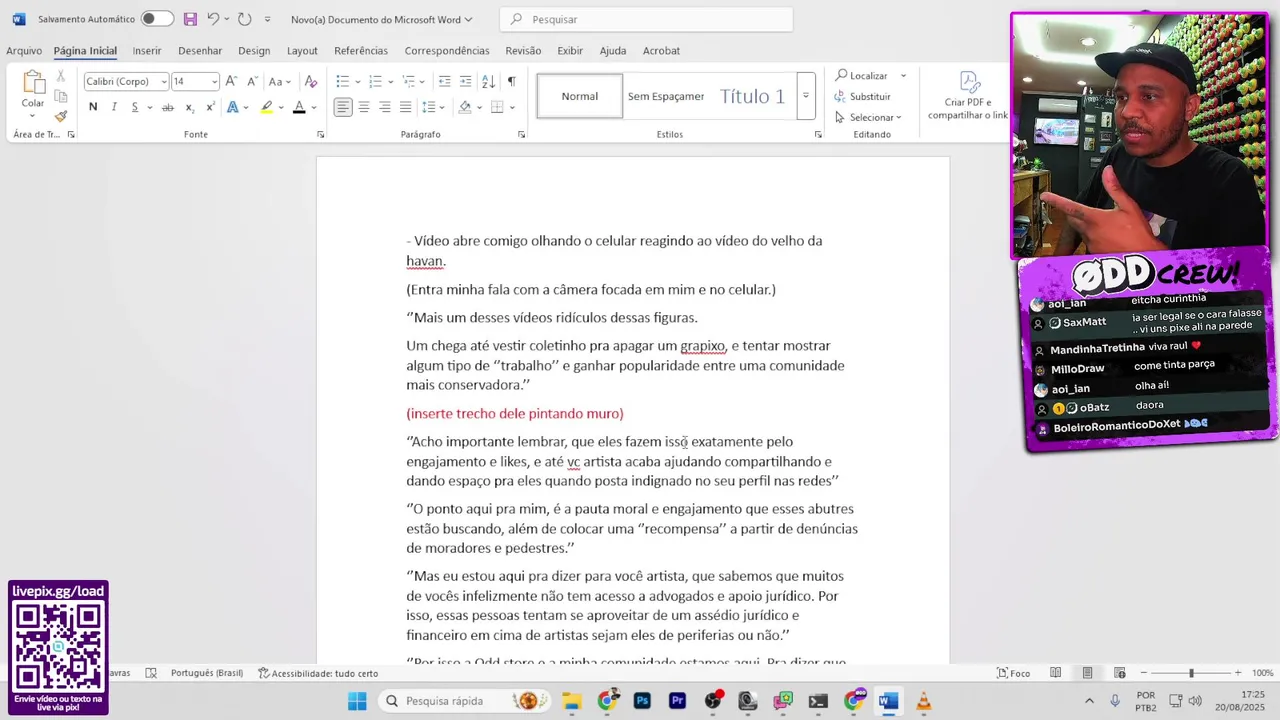Toggle right text alignment
Image resolution: width=1280 pixels, height=720 pixels.
pos(385,107)
